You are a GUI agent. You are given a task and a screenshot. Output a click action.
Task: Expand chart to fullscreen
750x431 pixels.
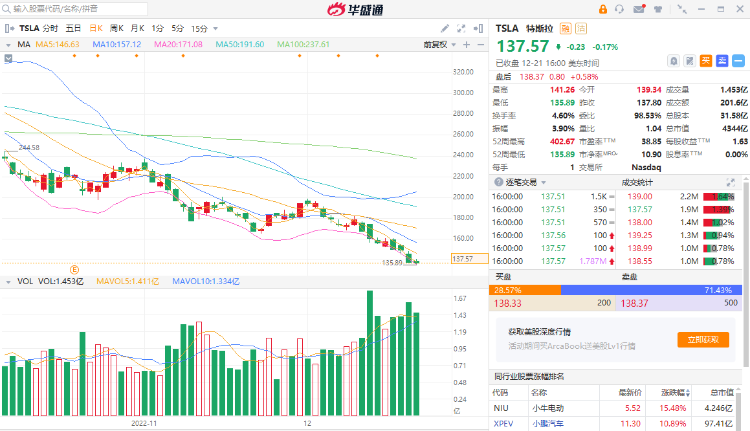pyautogui.click(x=461, y=29)
